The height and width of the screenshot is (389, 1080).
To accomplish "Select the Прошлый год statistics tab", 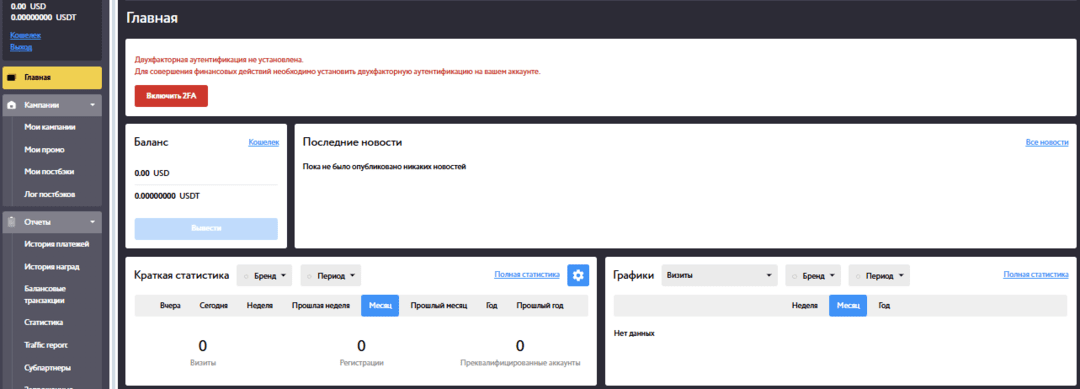I will point(540,306).
